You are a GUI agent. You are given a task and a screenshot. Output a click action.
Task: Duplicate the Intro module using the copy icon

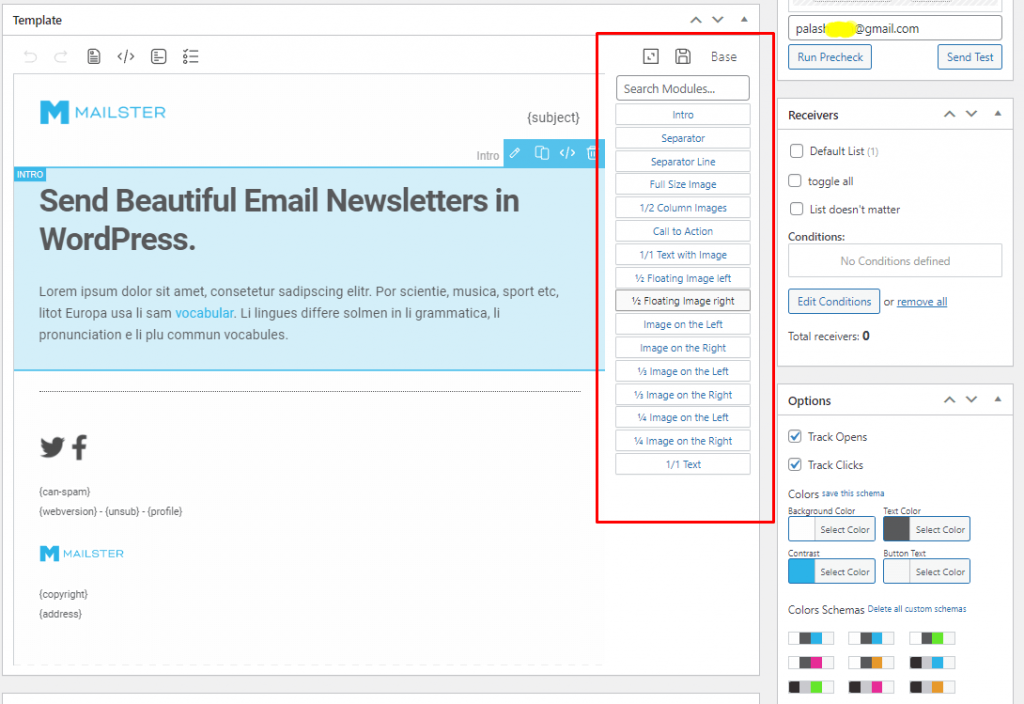tap(541, 153)
